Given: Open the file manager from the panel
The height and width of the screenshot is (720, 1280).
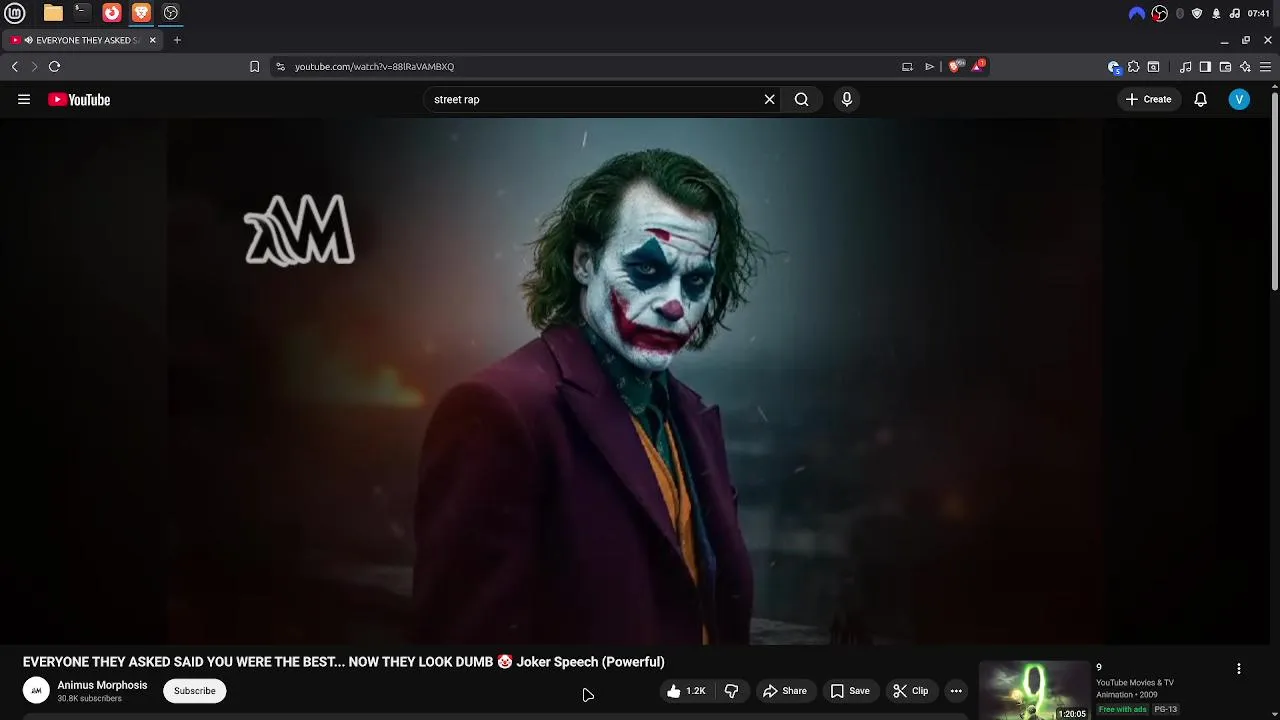Looking at the screenshot, I should (x=53, y=13).
